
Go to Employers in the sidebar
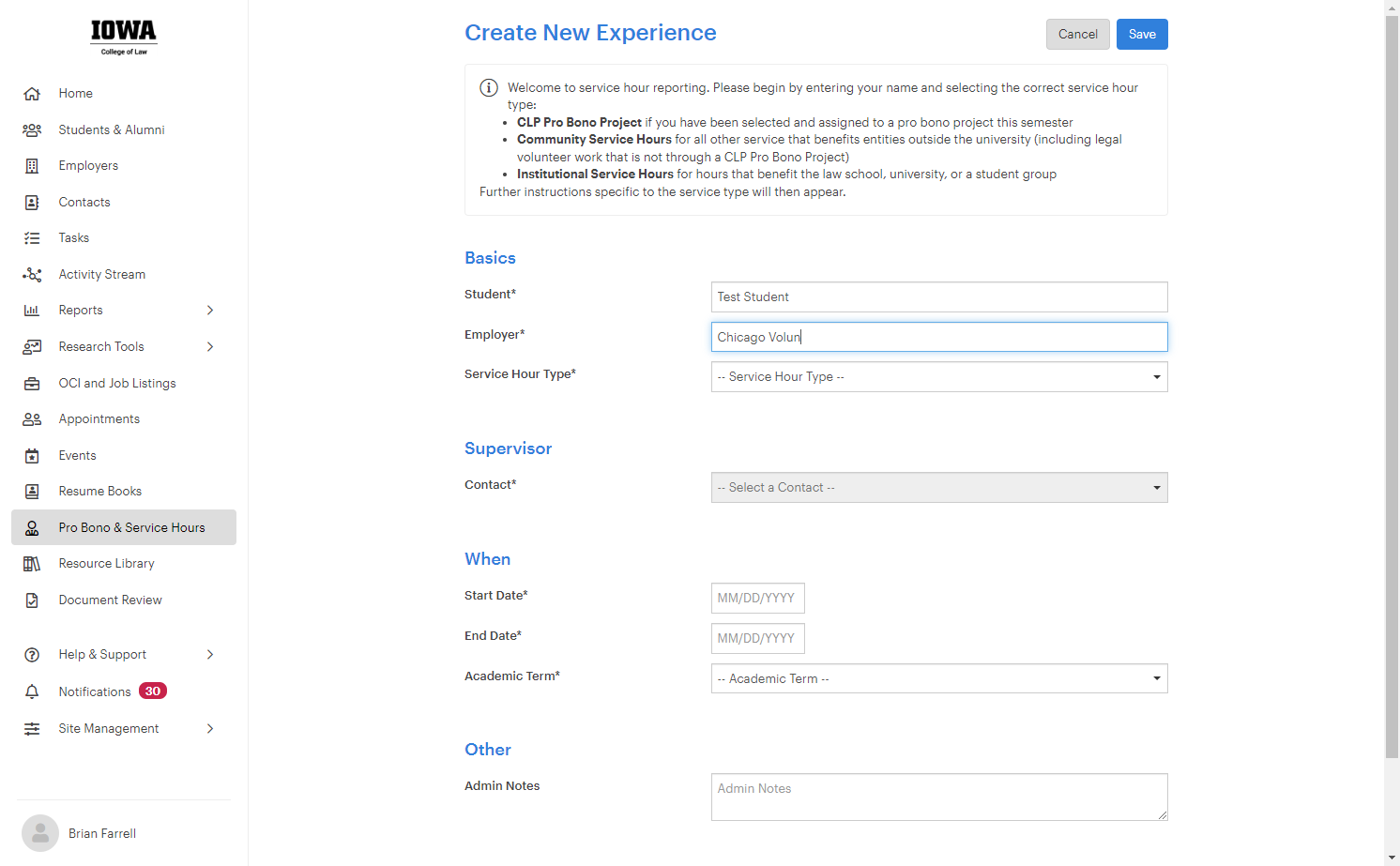click(x=88, y=166)
